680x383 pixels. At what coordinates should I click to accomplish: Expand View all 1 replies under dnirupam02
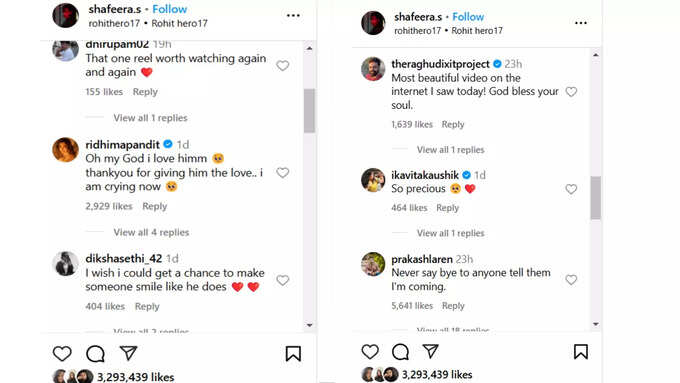(x=150, y=118)
